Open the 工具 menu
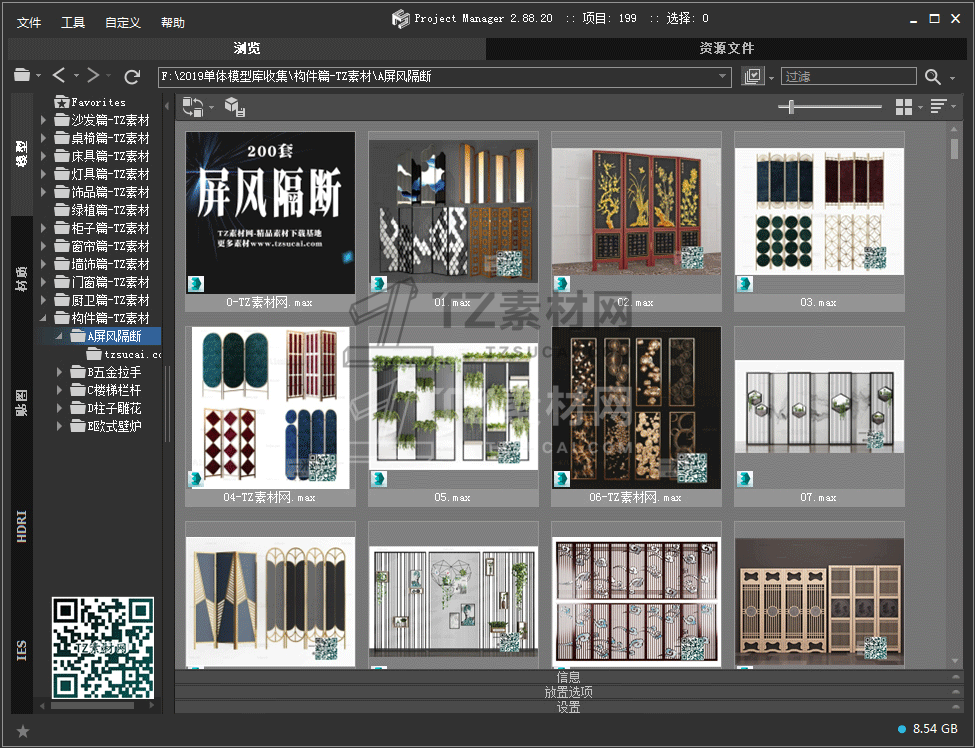 (x=73, y=22)
